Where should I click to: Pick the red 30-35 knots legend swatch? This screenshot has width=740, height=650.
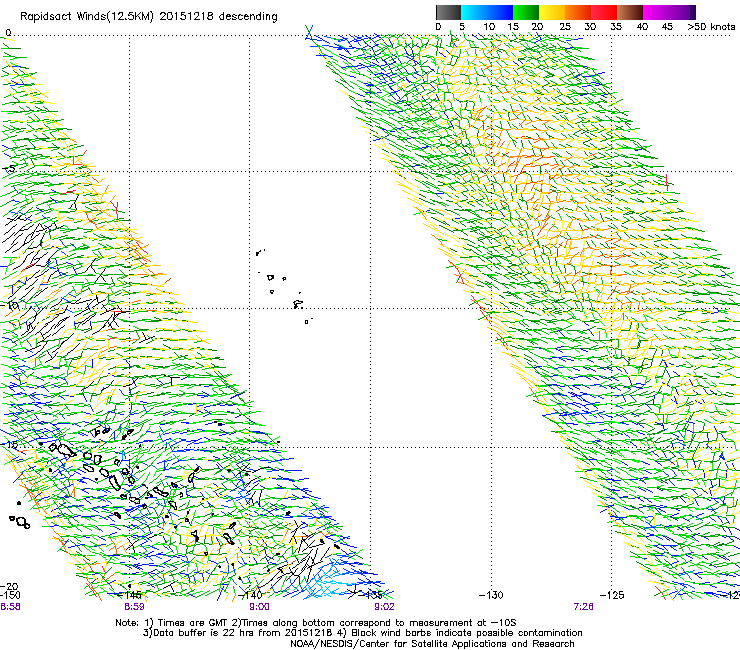coord(604,12)
